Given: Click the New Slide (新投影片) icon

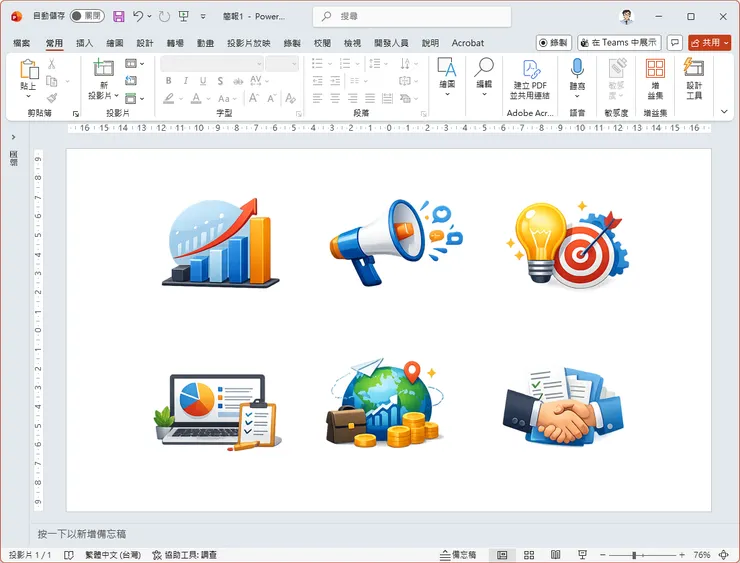Looking at the screenshot, I should (103, 67).
